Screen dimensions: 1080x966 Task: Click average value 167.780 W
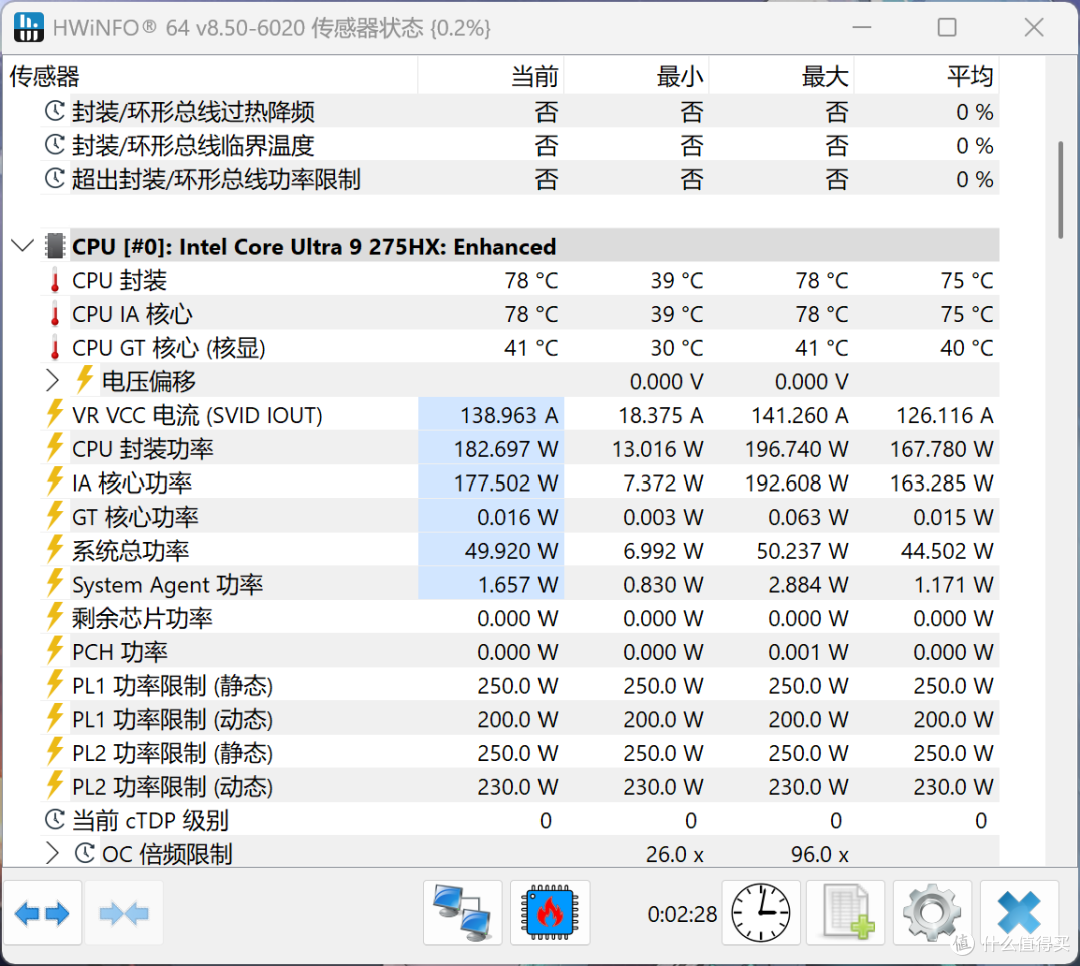[942, 449]
